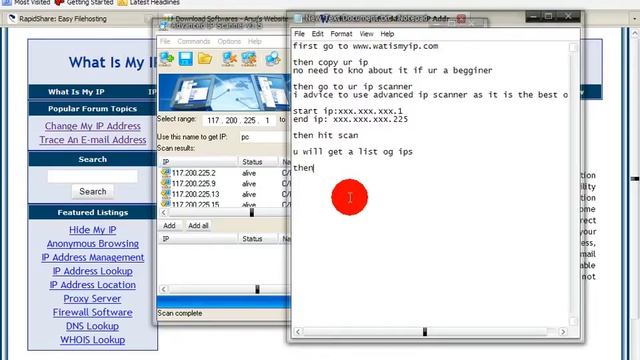Select row 117.200.225.9 in scan results
Screen dimensions: 640x360
[224, 184]
